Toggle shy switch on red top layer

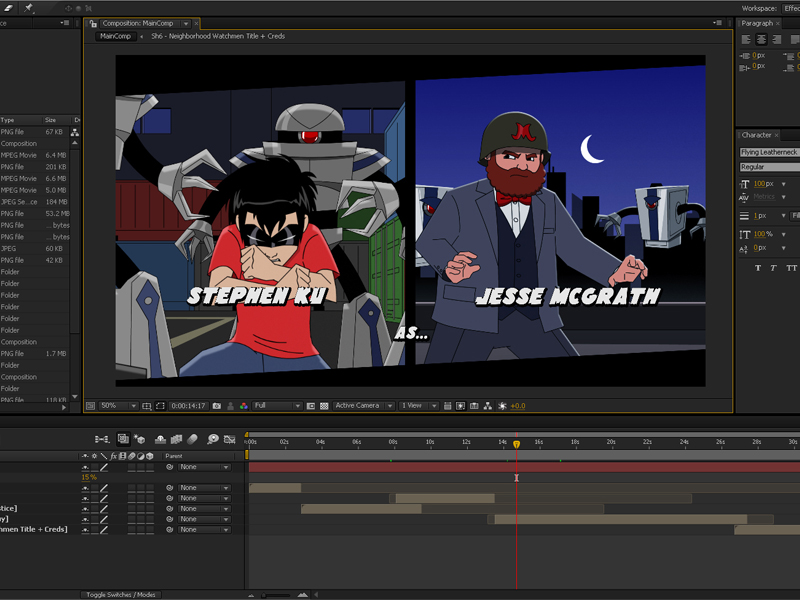click(x=85, y=467)
